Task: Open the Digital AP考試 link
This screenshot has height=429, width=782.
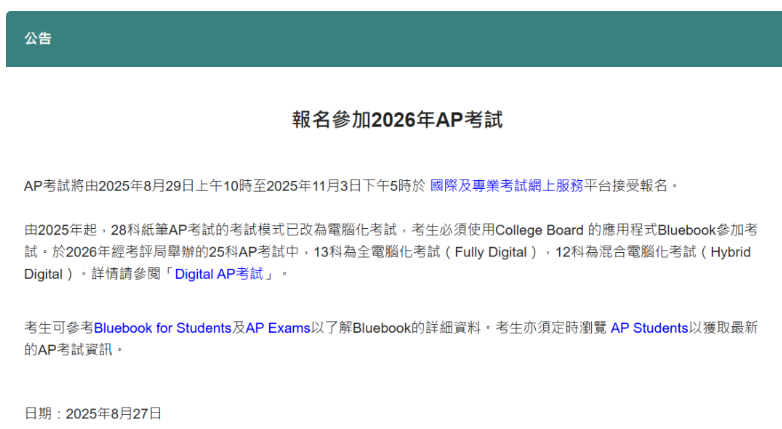Action: coord(223,273)
